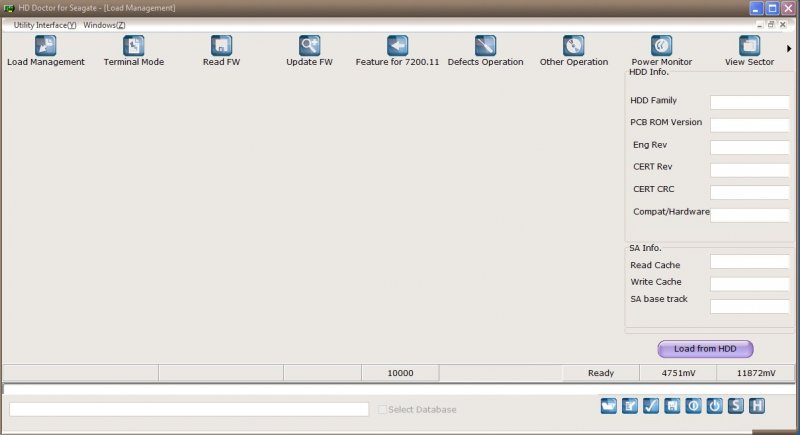
Task: Click the HD Doctor title bar app icon
Action: [x=9, y=8]
